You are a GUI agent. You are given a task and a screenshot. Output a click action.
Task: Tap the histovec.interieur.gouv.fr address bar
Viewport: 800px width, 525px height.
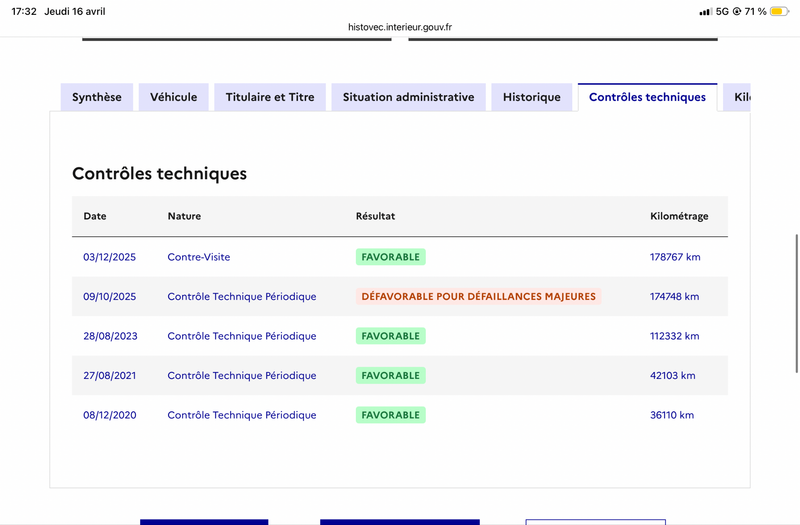[400, 27]
